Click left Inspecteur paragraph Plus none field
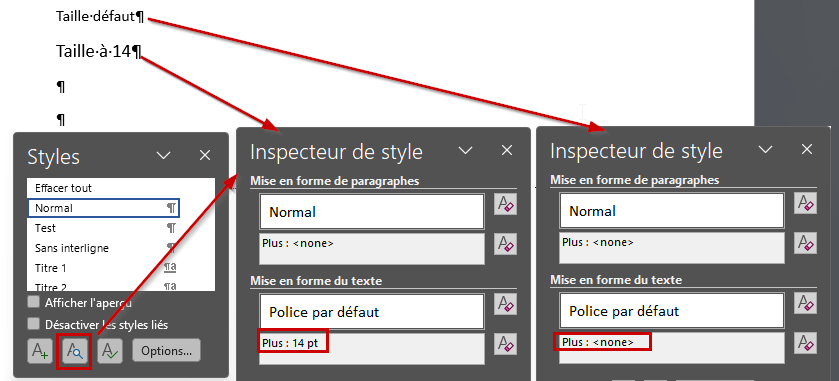 tap(372, 249)
